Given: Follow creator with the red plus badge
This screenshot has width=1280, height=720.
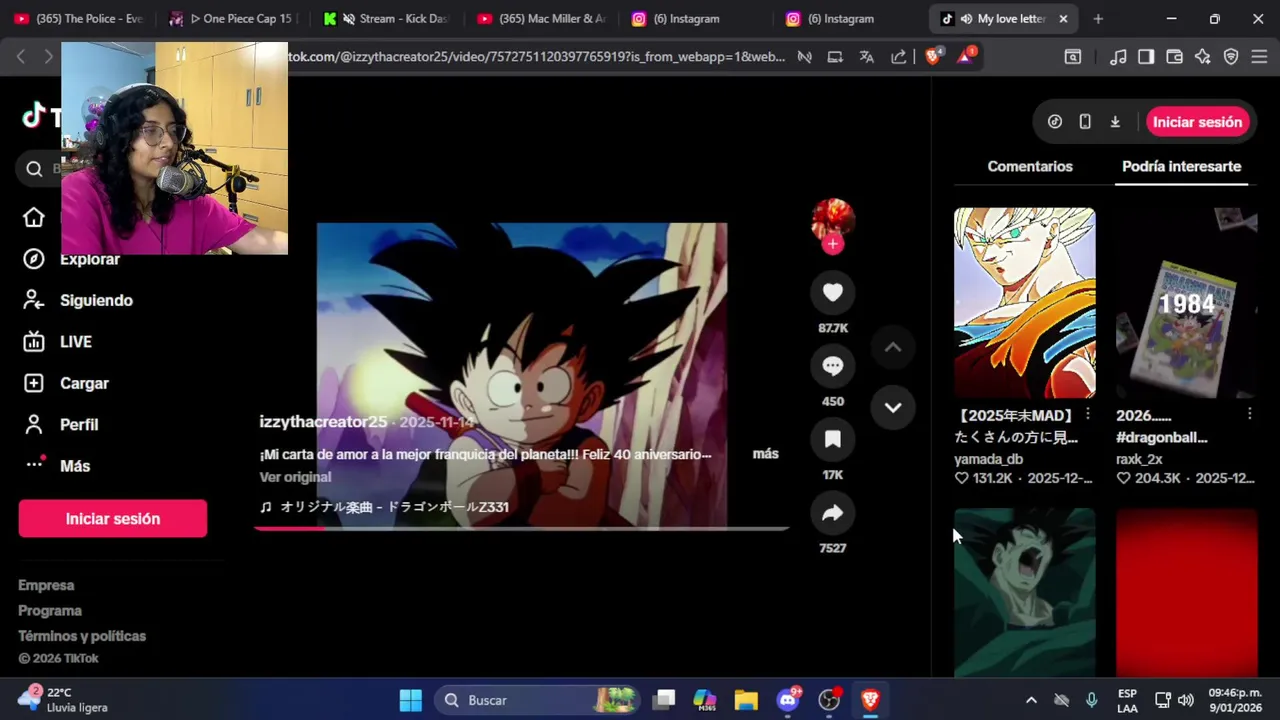Looking at the screenshot, I should point(833,243).
